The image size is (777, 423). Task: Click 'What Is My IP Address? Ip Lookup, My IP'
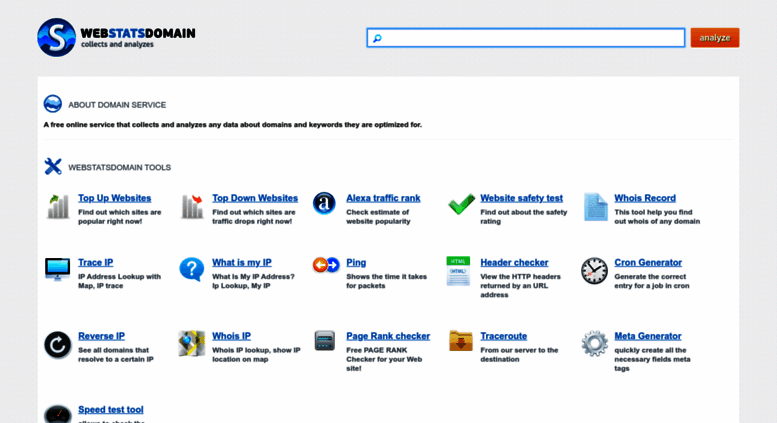tap(253, 281)
